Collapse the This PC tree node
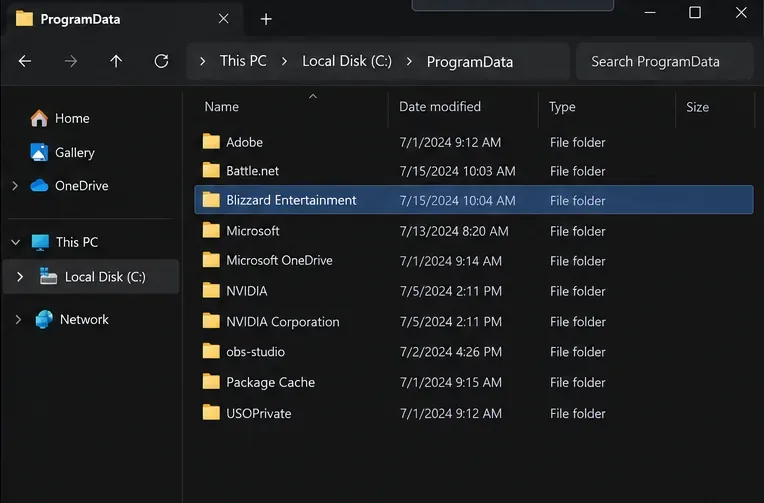This screenshot has width=764, height=503. (x=16, y=242)
